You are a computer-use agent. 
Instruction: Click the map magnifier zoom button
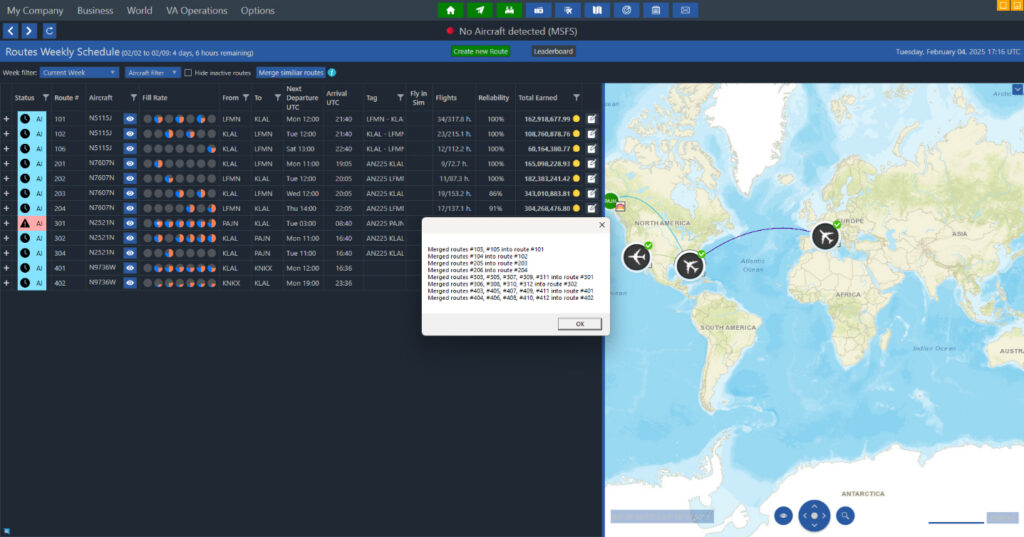point(845,516)
